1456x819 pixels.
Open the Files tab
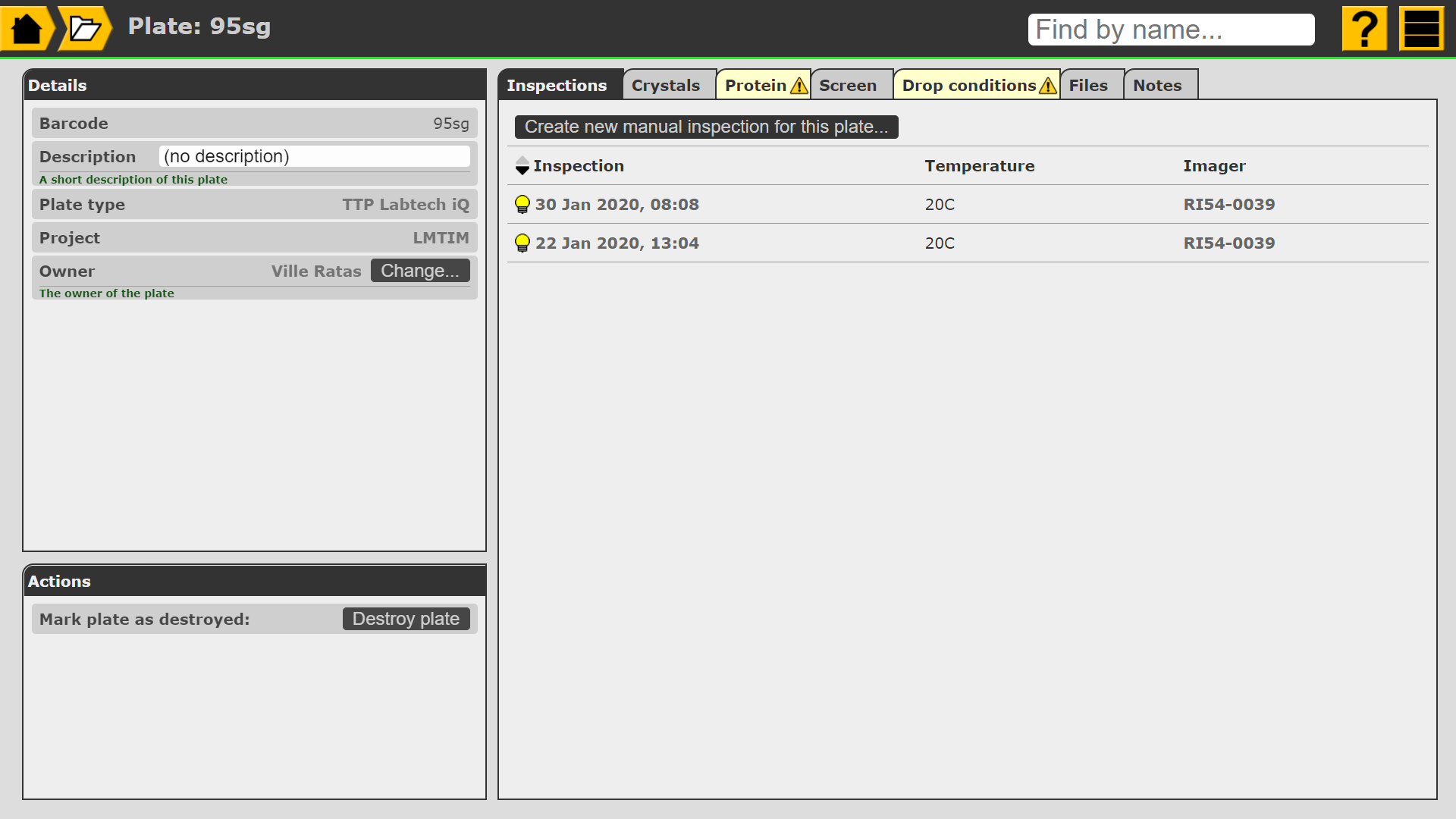pos(1088,86)
